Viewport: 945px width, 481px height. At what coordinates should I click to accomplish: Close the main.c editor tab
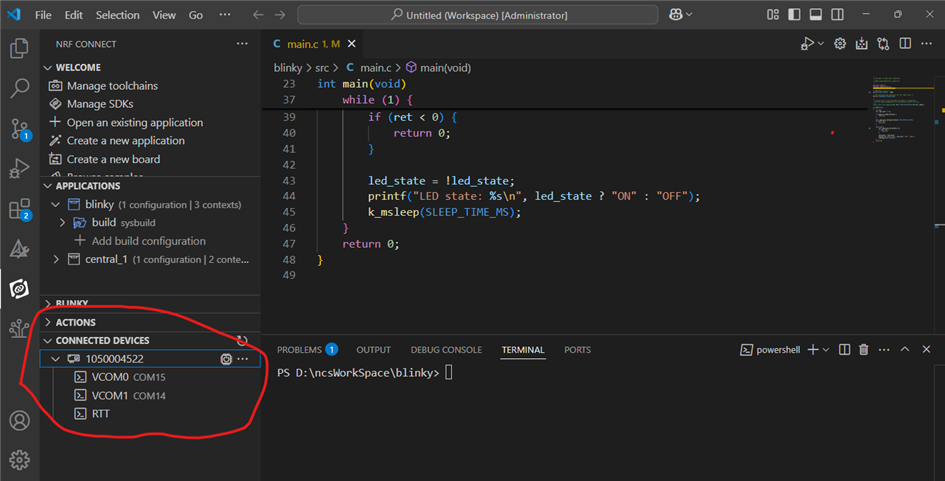pyautogui.click(x=351, y=43)
